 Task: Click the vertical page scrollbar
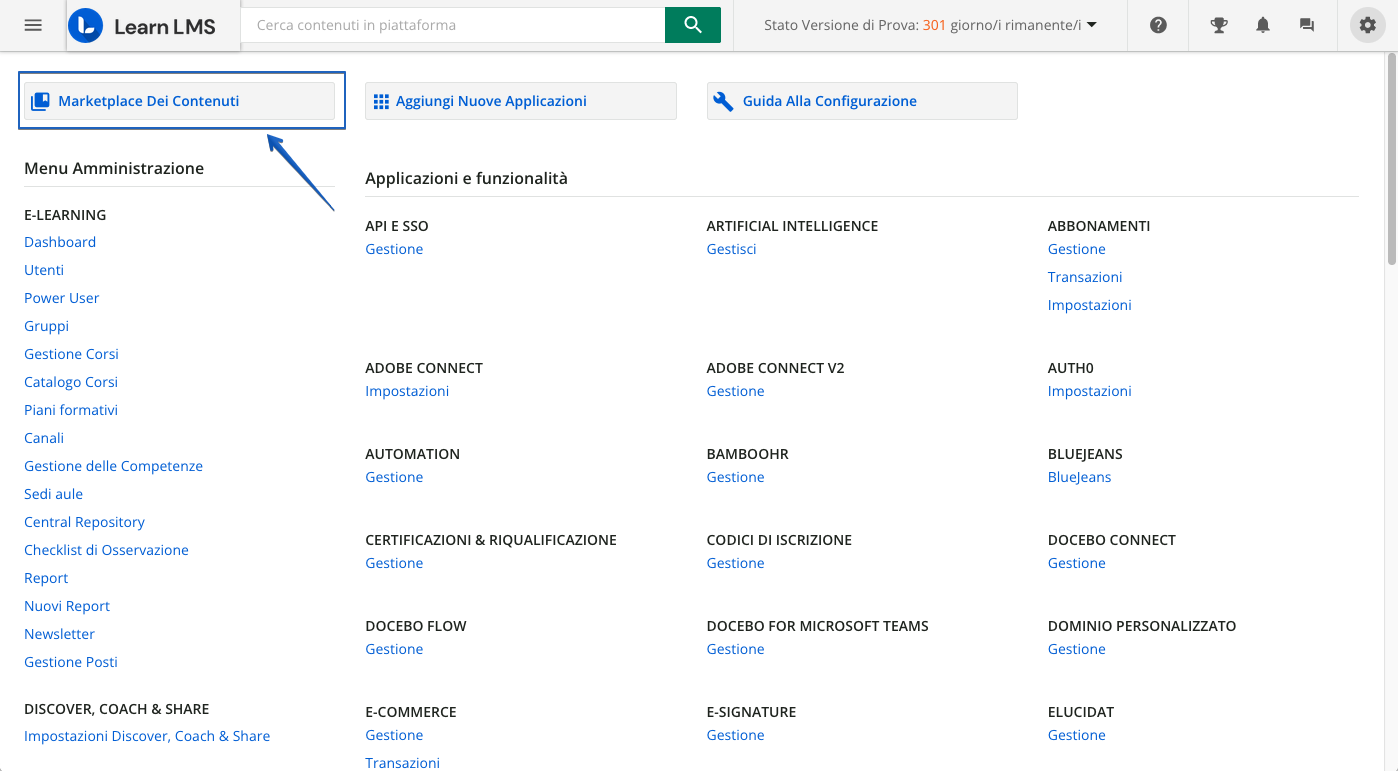tap(1392, 160)
